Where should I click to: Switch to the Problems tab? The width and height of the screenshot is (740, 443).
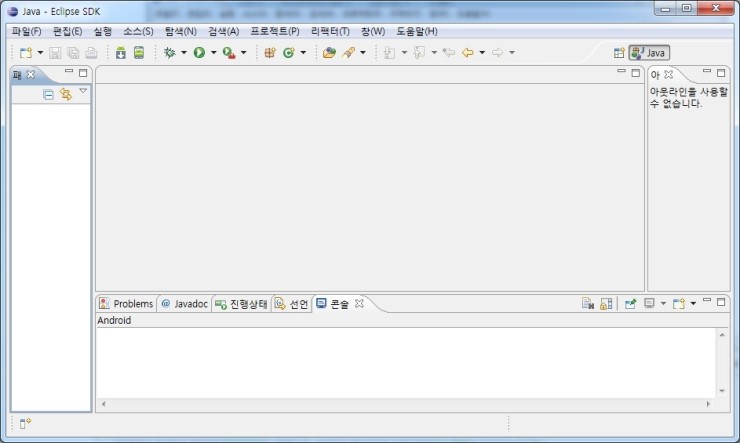pyautogui.click(x=126, y=303)
